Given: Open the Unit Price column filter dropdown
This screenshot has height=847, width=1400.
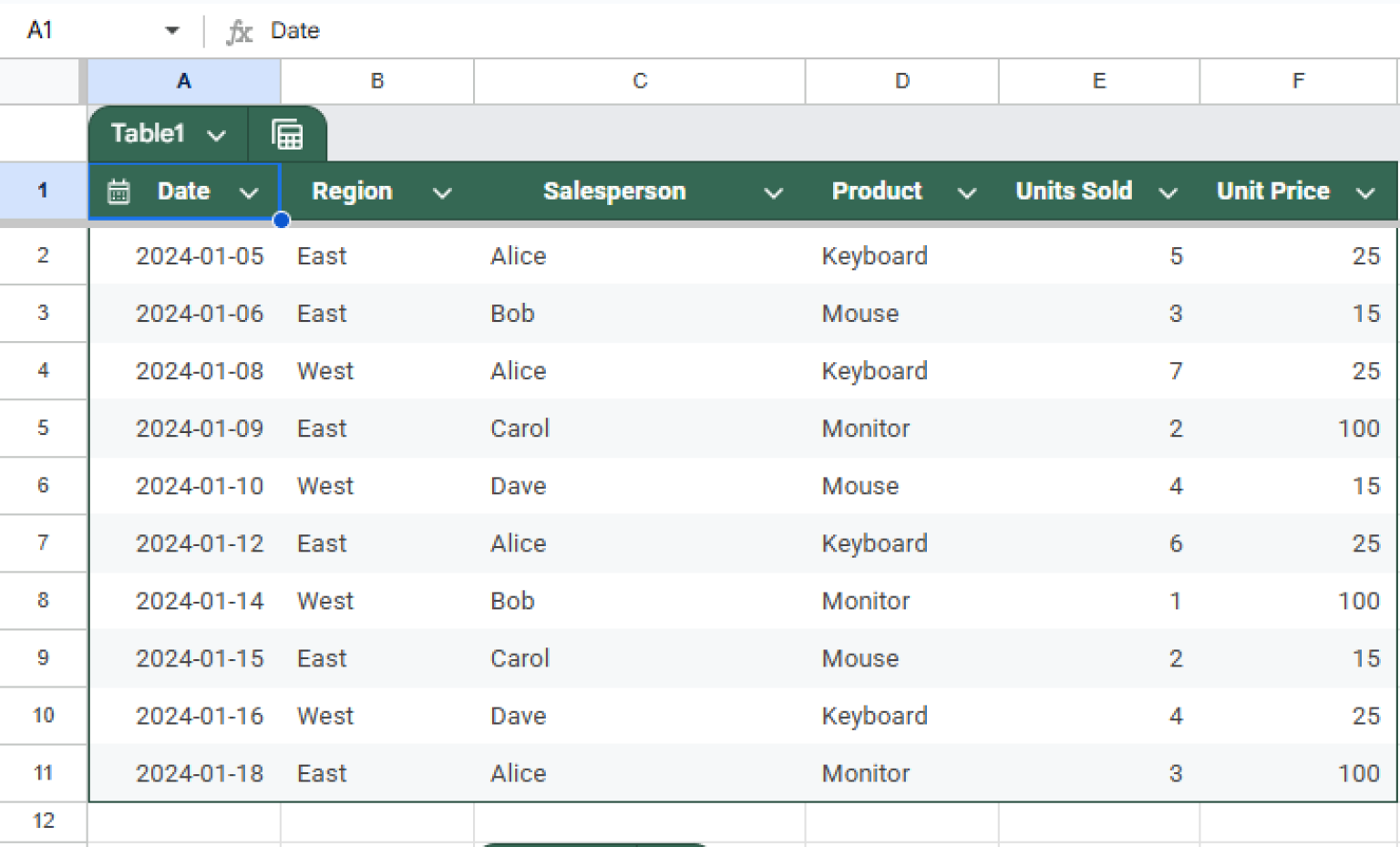Looking at the screenshot, I should point(1366,192).
